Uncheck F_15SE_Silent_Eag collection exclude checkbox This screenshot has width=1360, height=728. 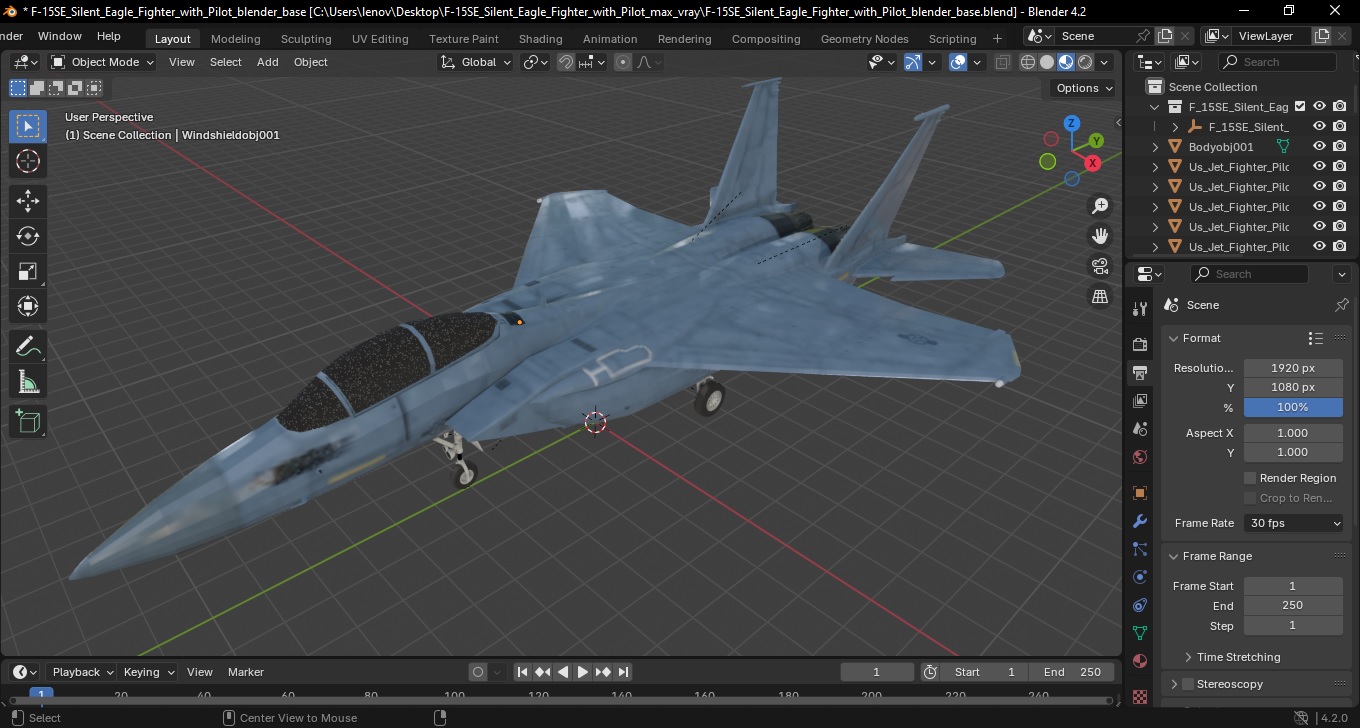[1300, 106]
